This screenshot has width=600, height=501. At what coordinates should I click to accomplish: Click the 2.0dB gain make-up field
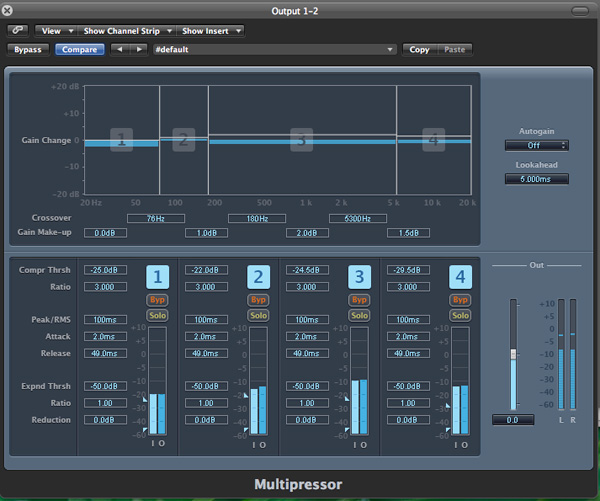point(307,233)
